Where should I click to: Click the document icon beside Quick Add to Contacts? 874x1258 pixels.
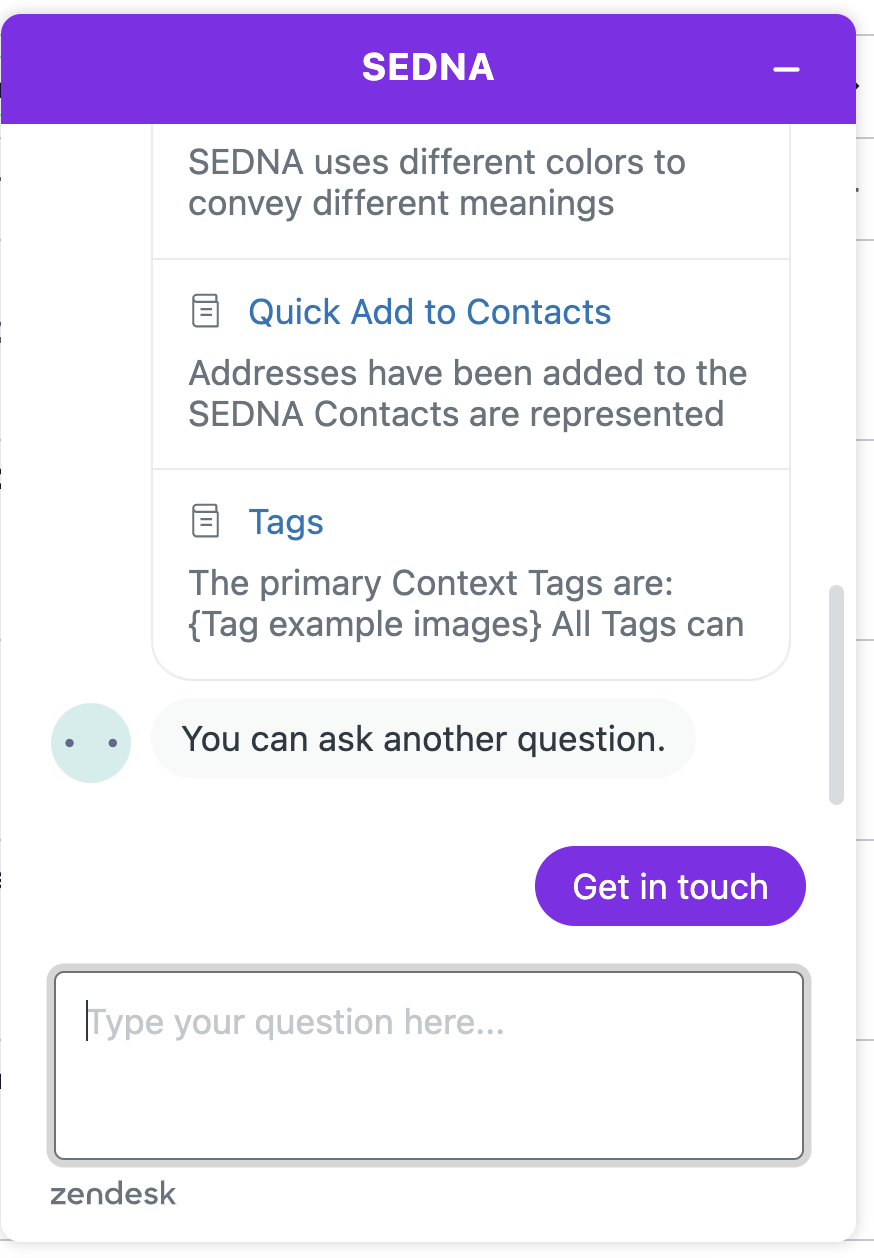point(205,311)
